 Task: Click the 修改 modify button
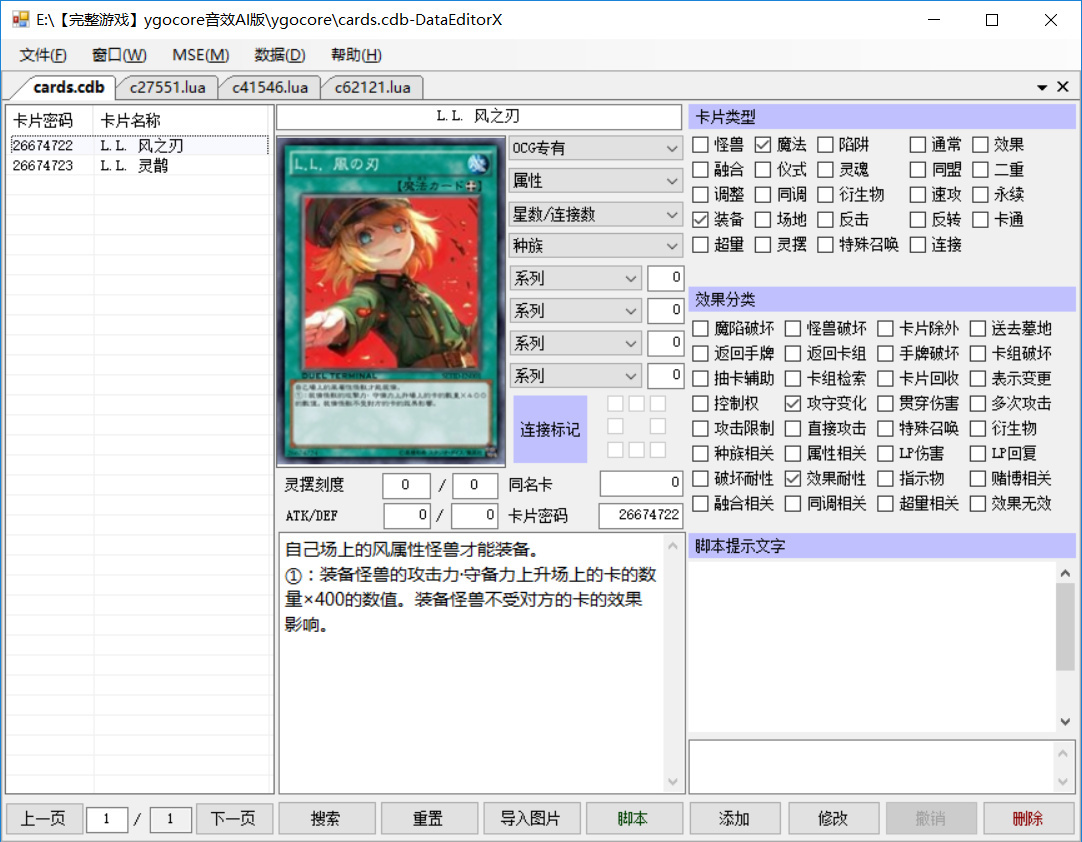pyautogui.click(x=834, y=819)
